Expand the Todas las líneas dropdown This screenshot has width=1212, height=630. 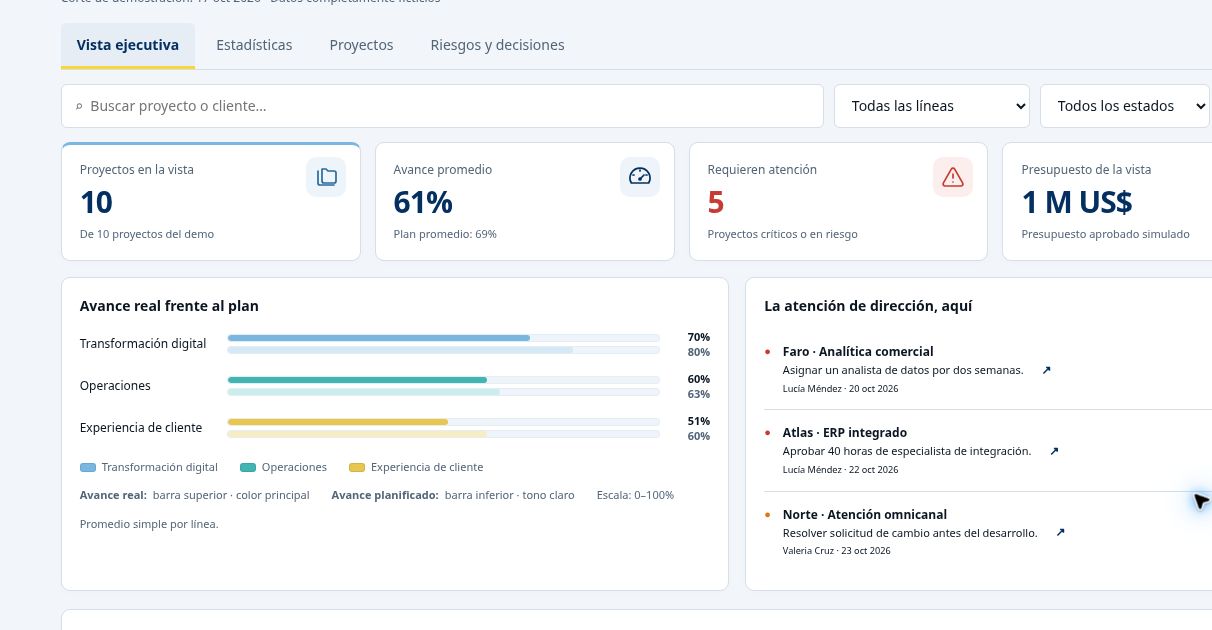932,106
